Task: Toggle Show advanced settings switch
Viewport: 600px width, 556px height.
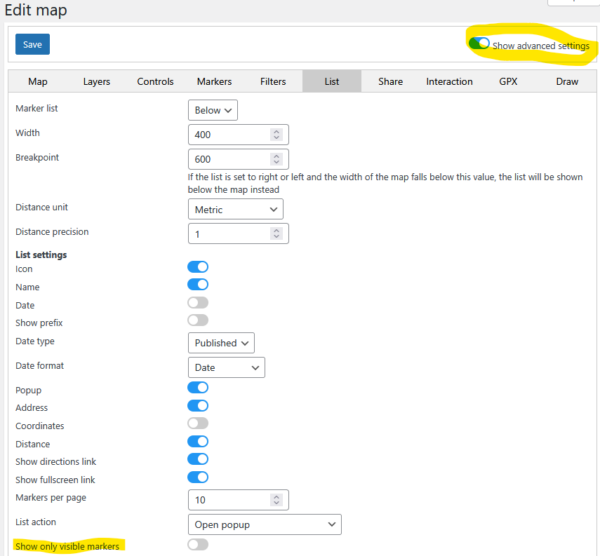Action: point(478,45)
